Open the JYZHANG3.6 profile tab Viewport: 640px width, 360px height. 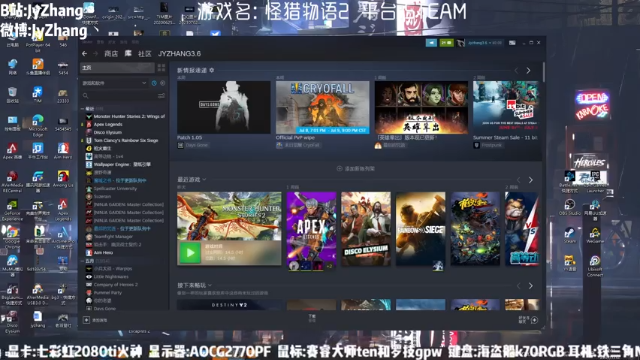coord(179,53)
